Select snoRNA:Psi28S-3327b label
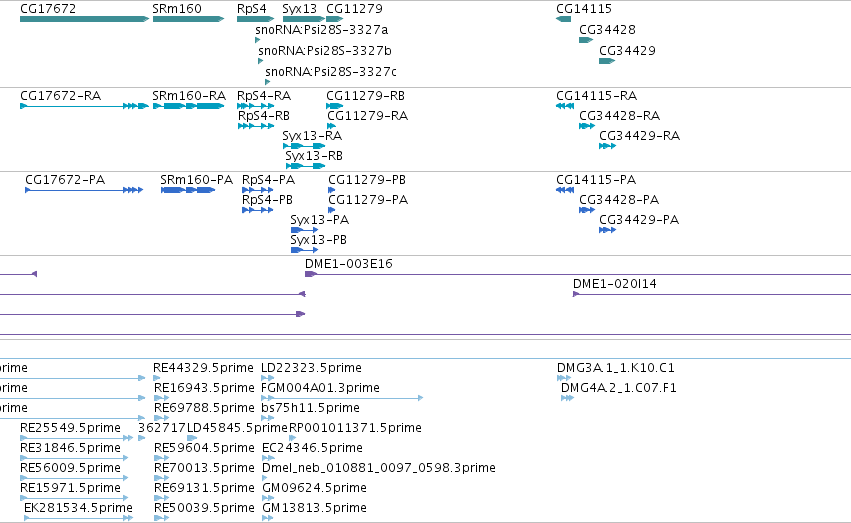Screen dimensions: 851x523 pos(325,50)
